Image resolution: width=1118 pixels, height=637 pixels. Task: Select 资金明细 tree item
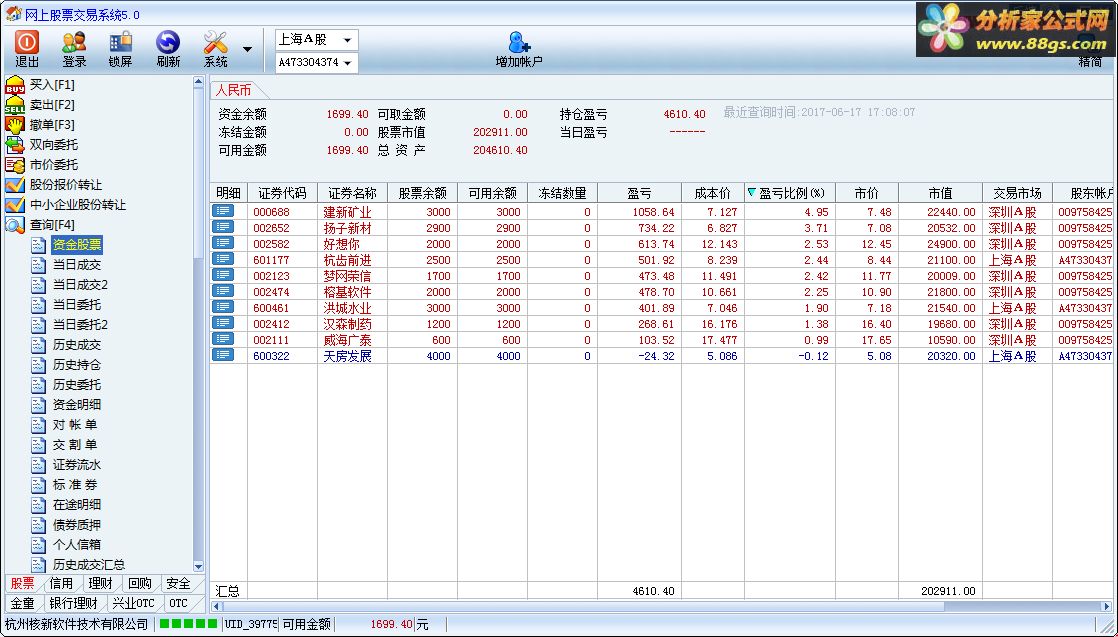(x=76, y=404)
